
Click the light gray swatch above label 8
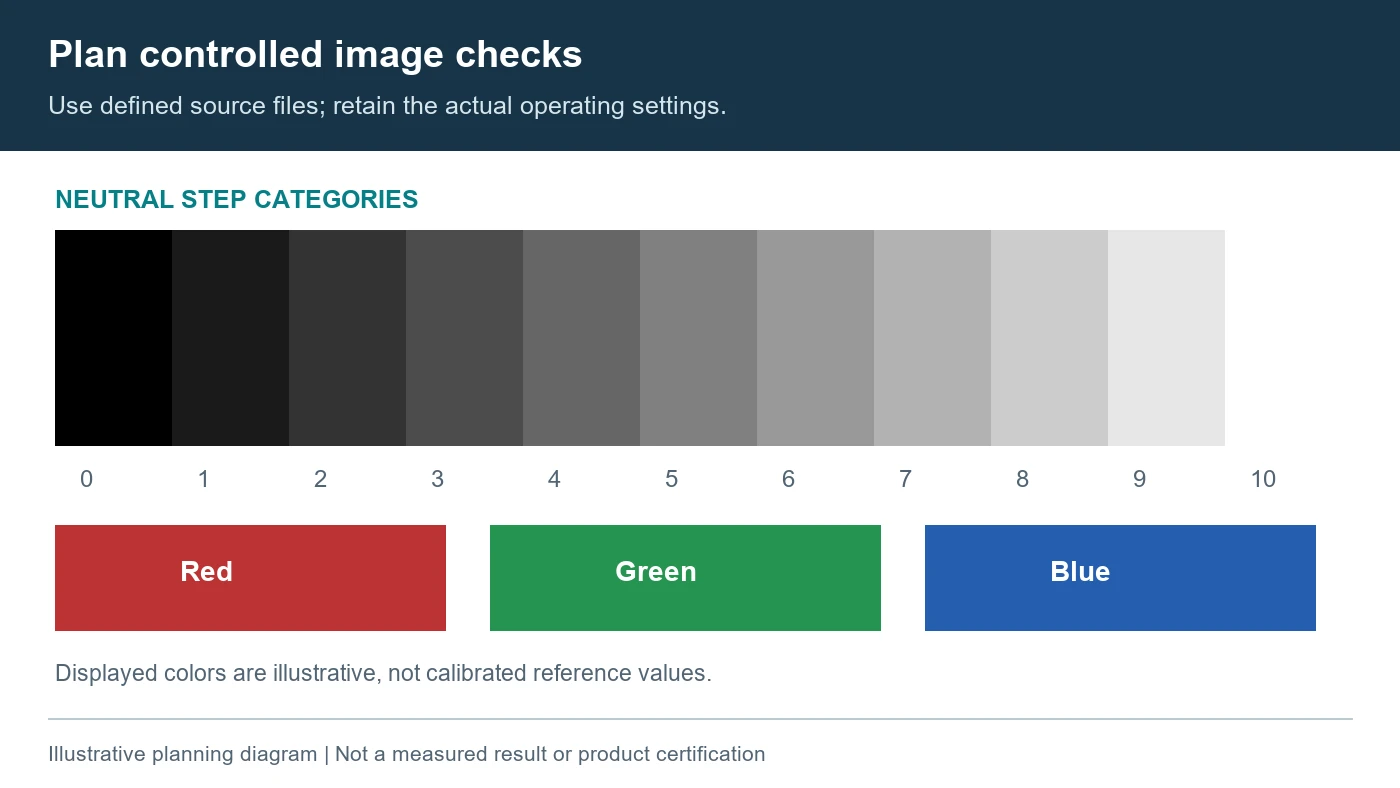coord(1049,338)
